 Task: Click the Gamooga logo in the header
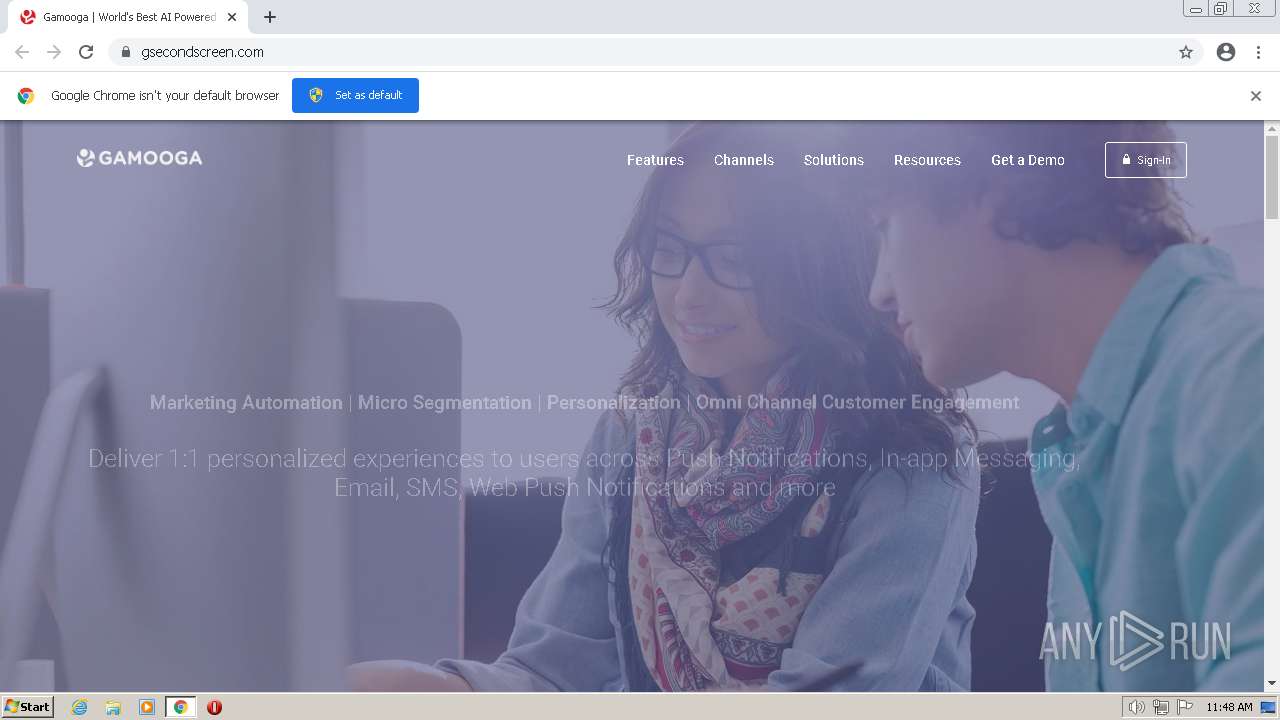(x=139, y=158)
